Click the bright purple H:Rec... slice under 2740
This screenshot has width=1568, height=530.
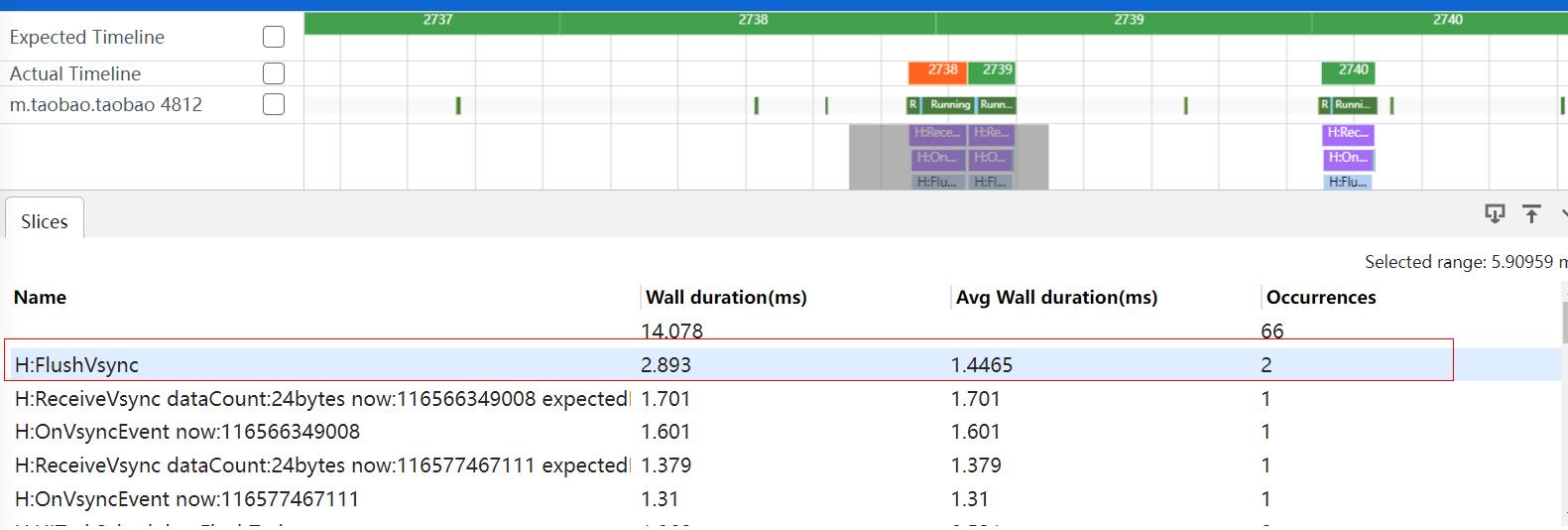point(1348,133)
